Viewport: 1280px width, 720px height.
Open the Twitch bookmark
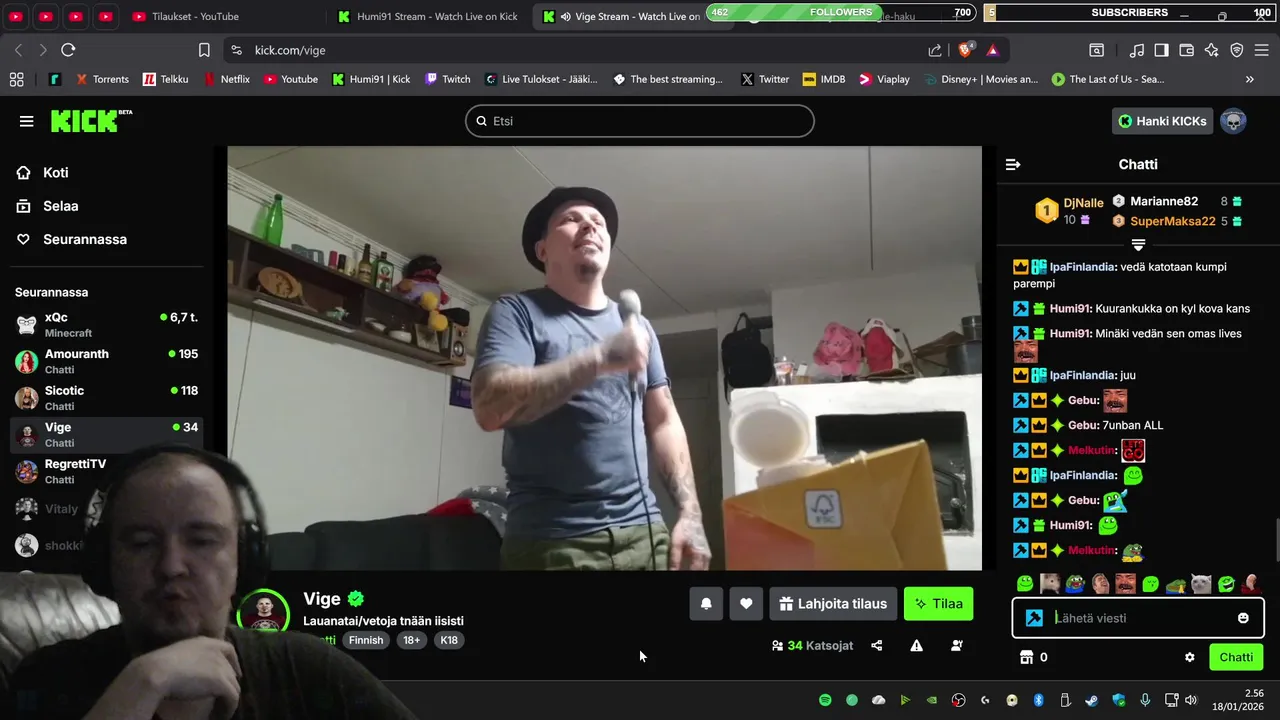[x=447, y=79]
